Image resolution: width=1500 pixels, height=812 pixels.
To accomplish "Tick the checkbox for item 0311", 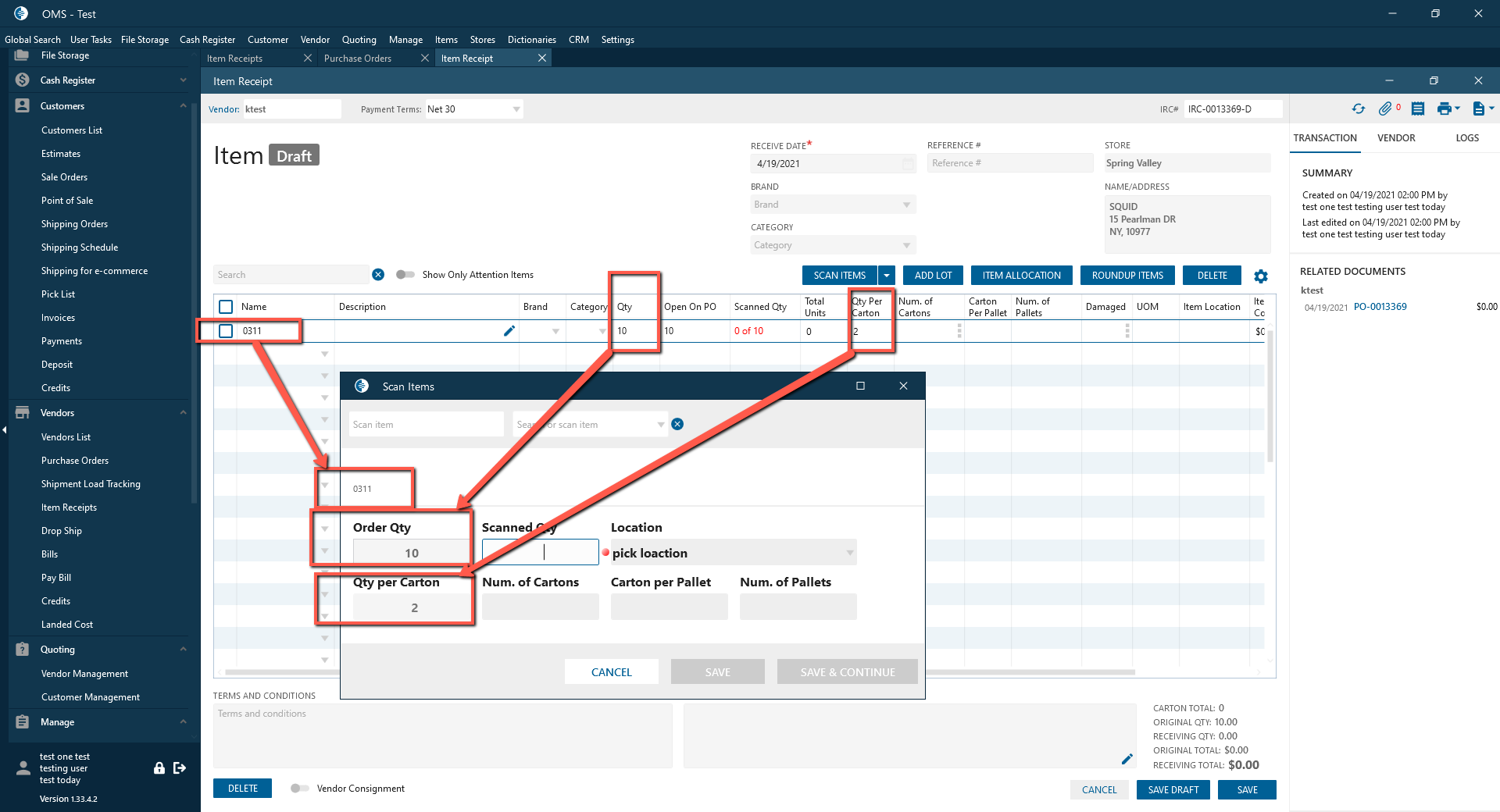I will [x=226, y=331].
